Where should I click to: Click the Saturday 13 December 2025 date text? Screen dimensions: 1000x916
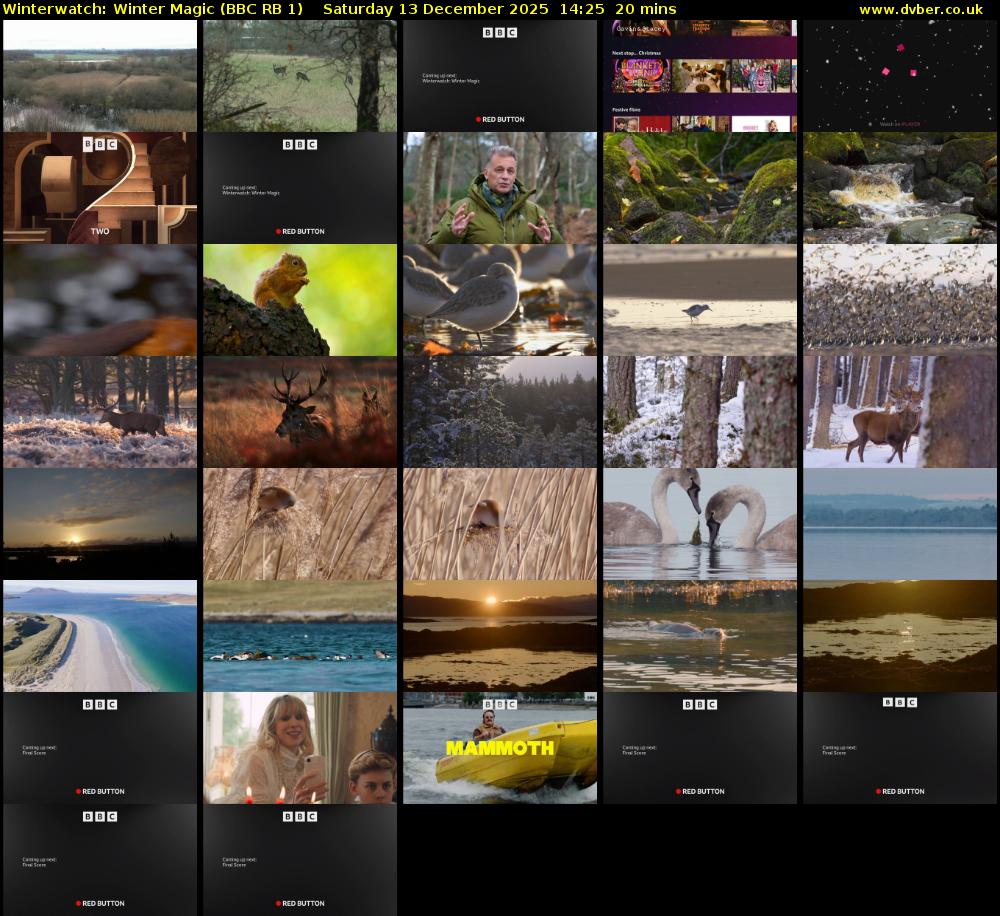(x=435, y=9)
